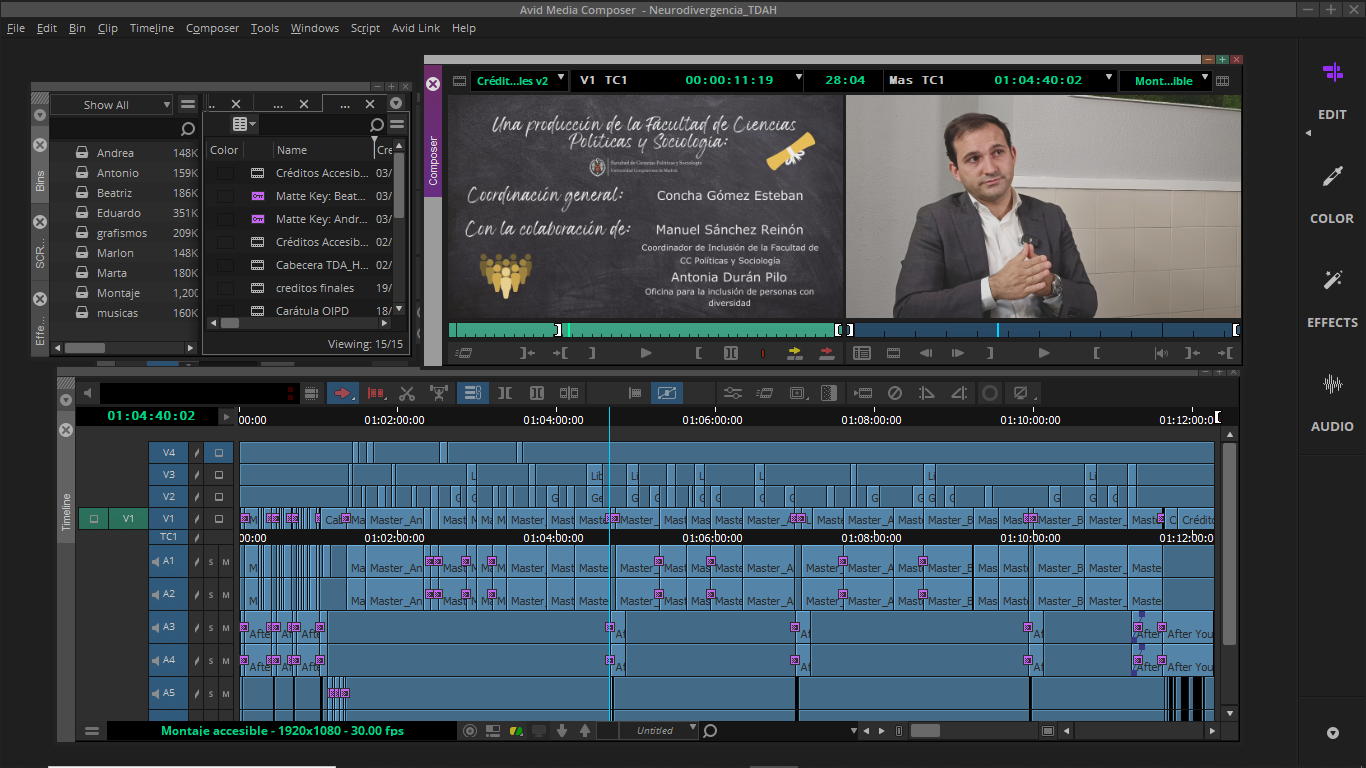Toggle the Link Selection button in timeline toolbar
This screenshot has height=768, width=1366.
point(473,393)
